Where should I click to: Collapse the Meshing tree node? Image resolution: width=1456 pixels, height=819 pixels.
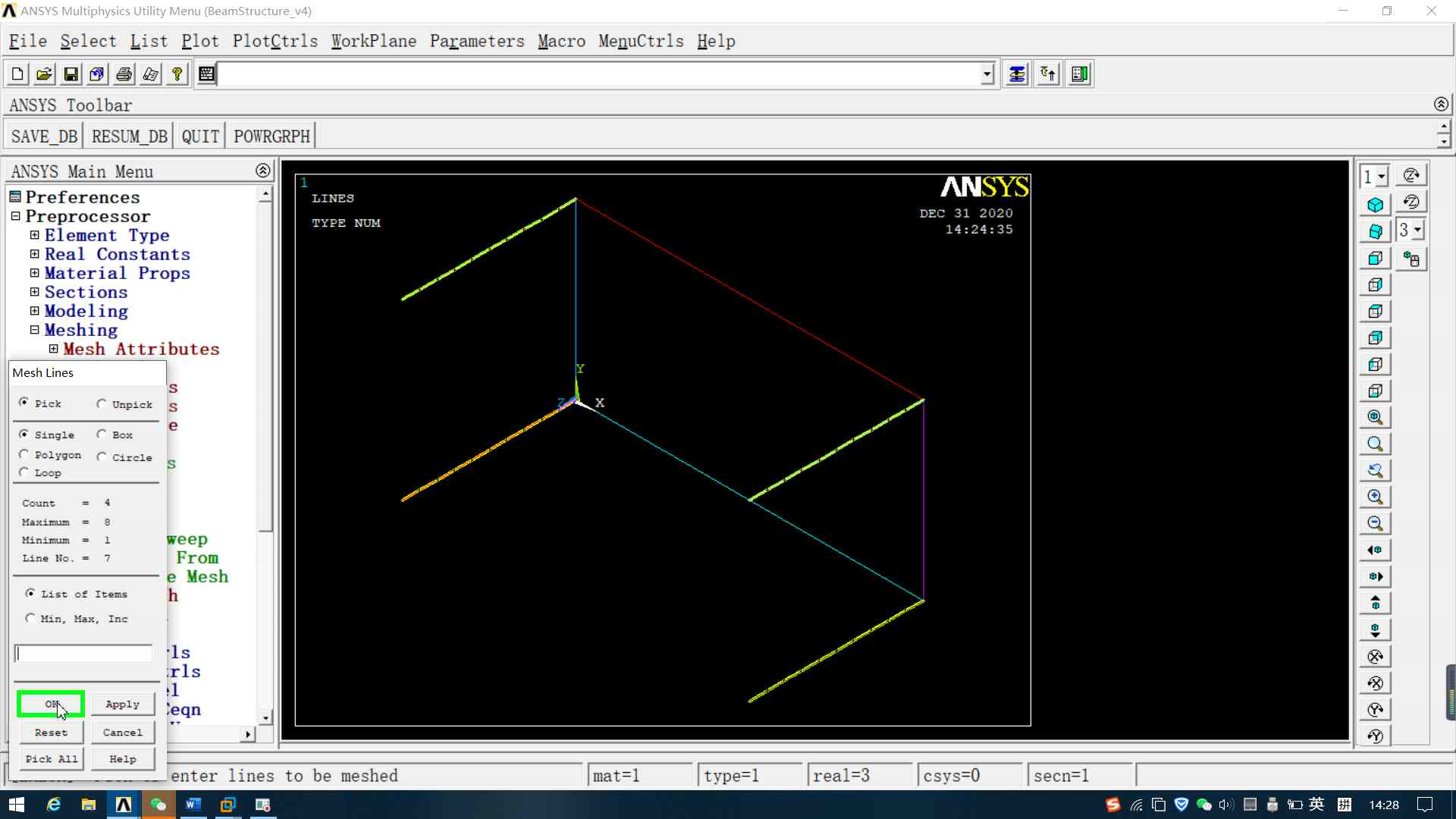click(34, 330)
